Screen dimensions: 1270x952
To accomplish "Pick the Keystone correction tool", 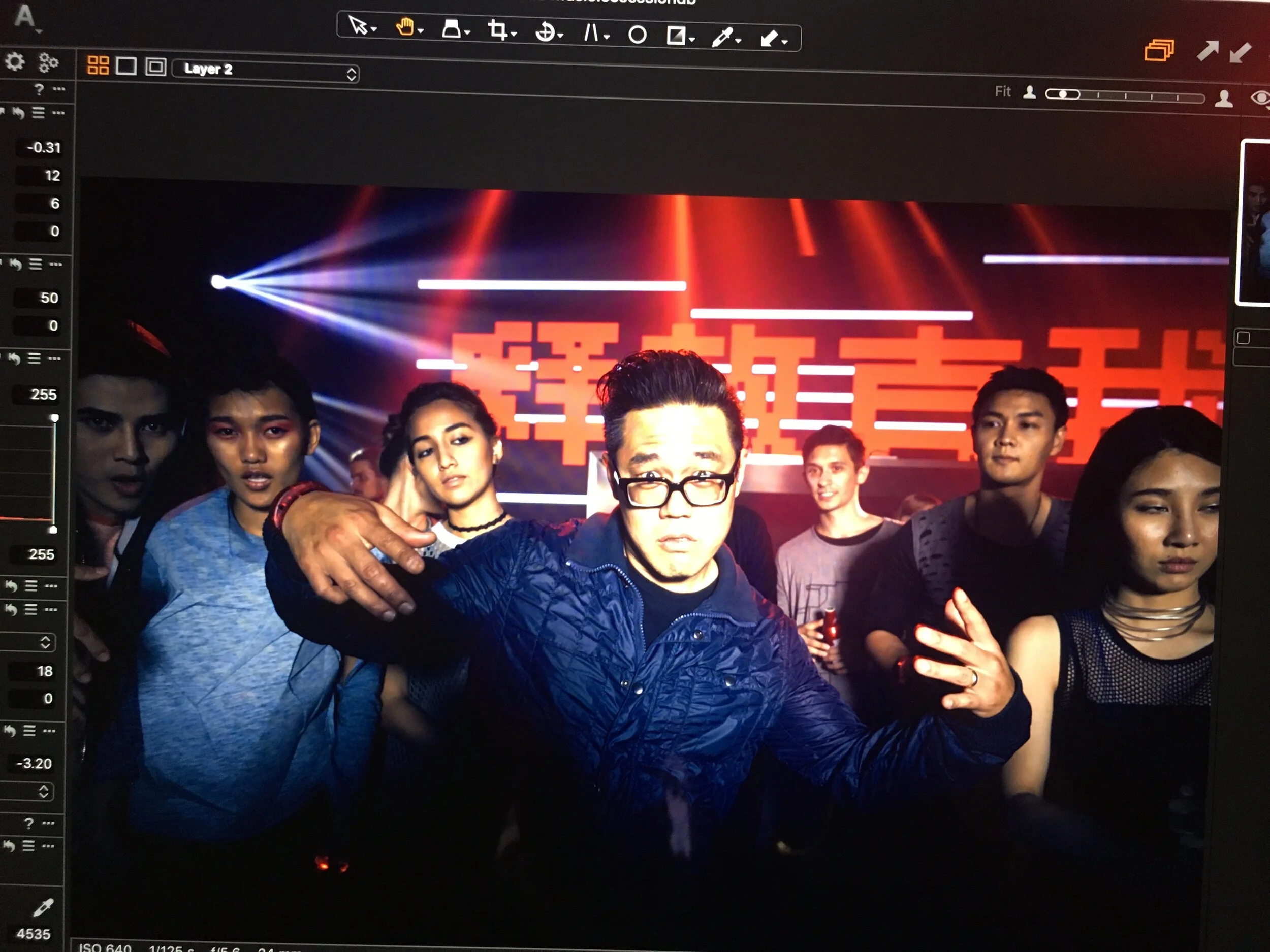I will tap(591, 32).
